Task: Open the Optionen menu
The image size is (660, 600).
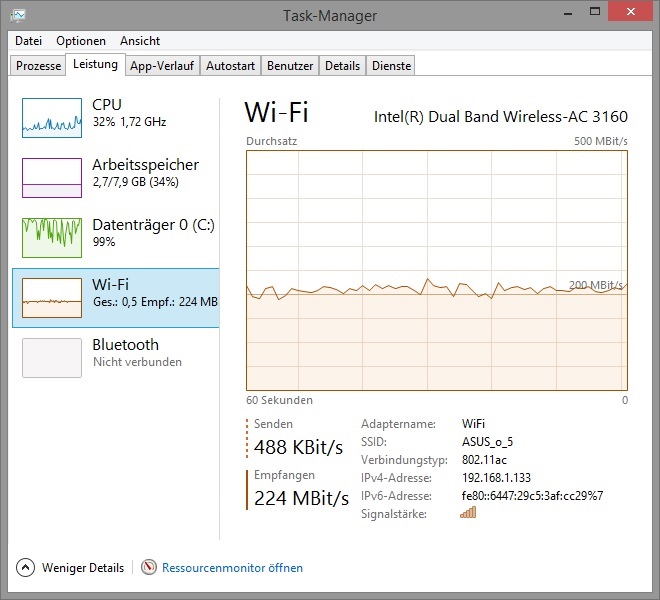Action: [81, 41]
